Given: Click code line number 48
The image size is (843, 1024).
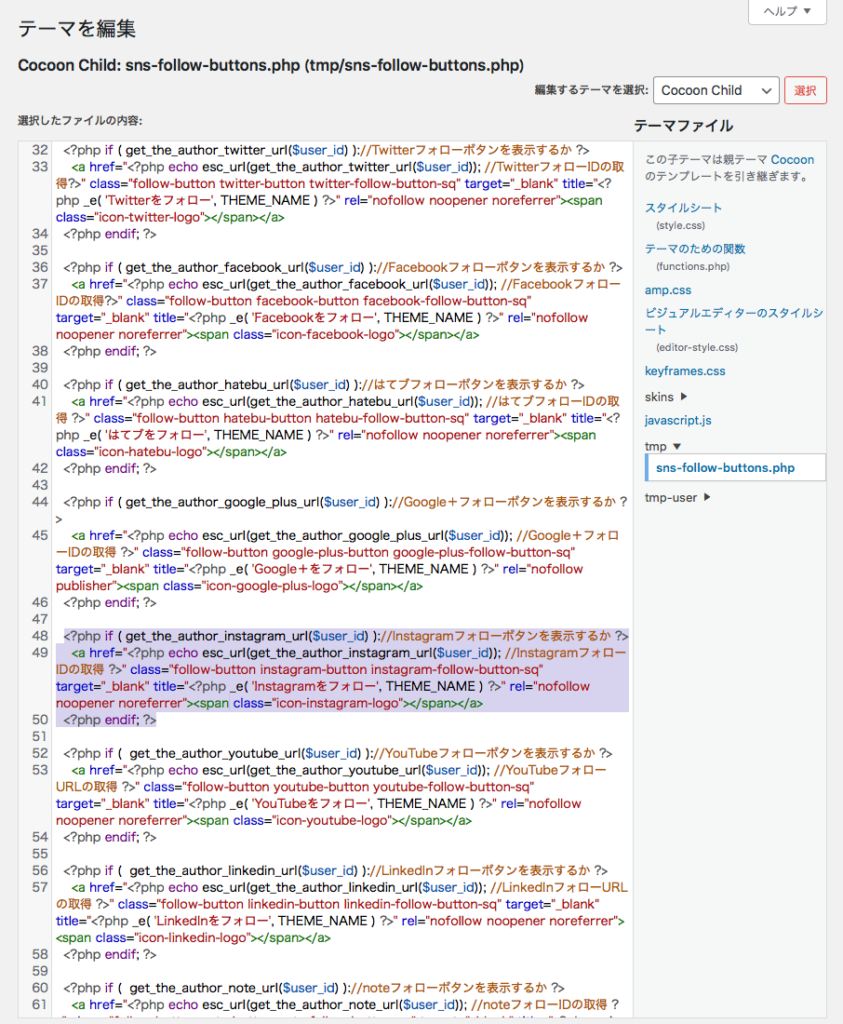Looking at the screenshot, I should tap(40, 635).
